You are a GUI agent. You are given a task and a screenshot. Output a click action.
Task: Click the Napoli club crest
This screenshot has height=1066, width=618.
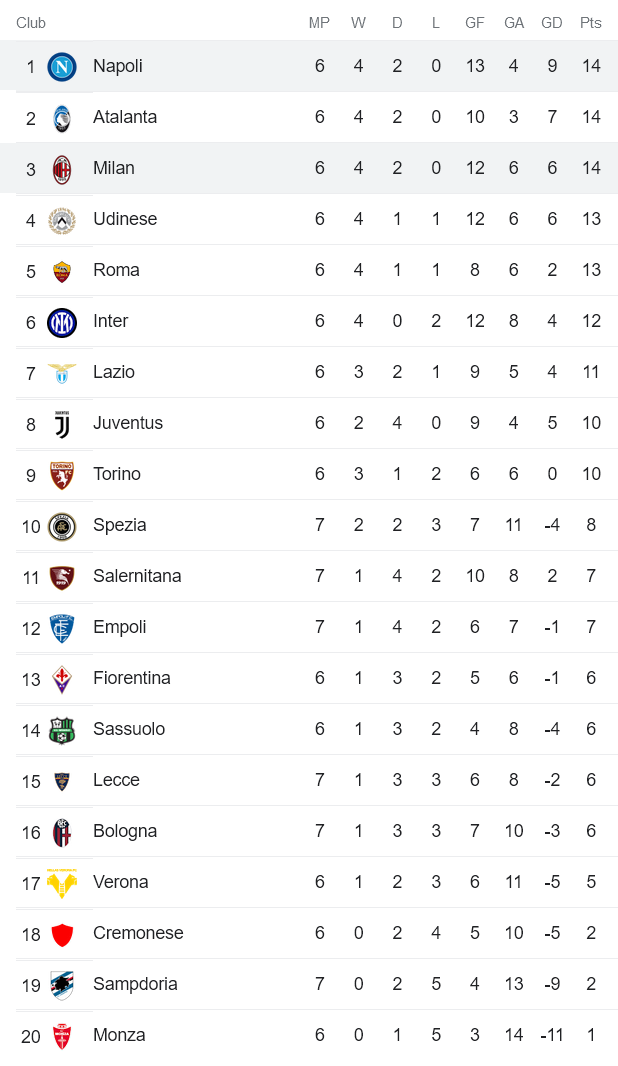point(62,67)
